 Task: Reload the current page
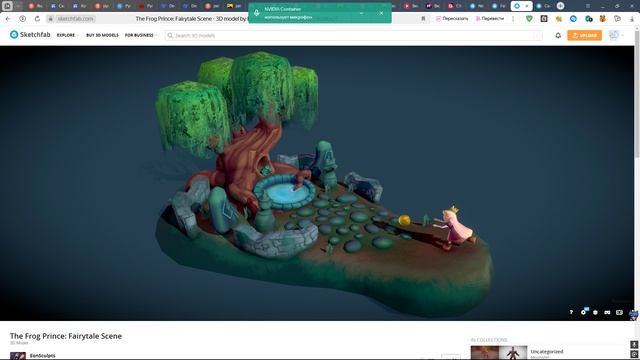(x=37, y=19)
